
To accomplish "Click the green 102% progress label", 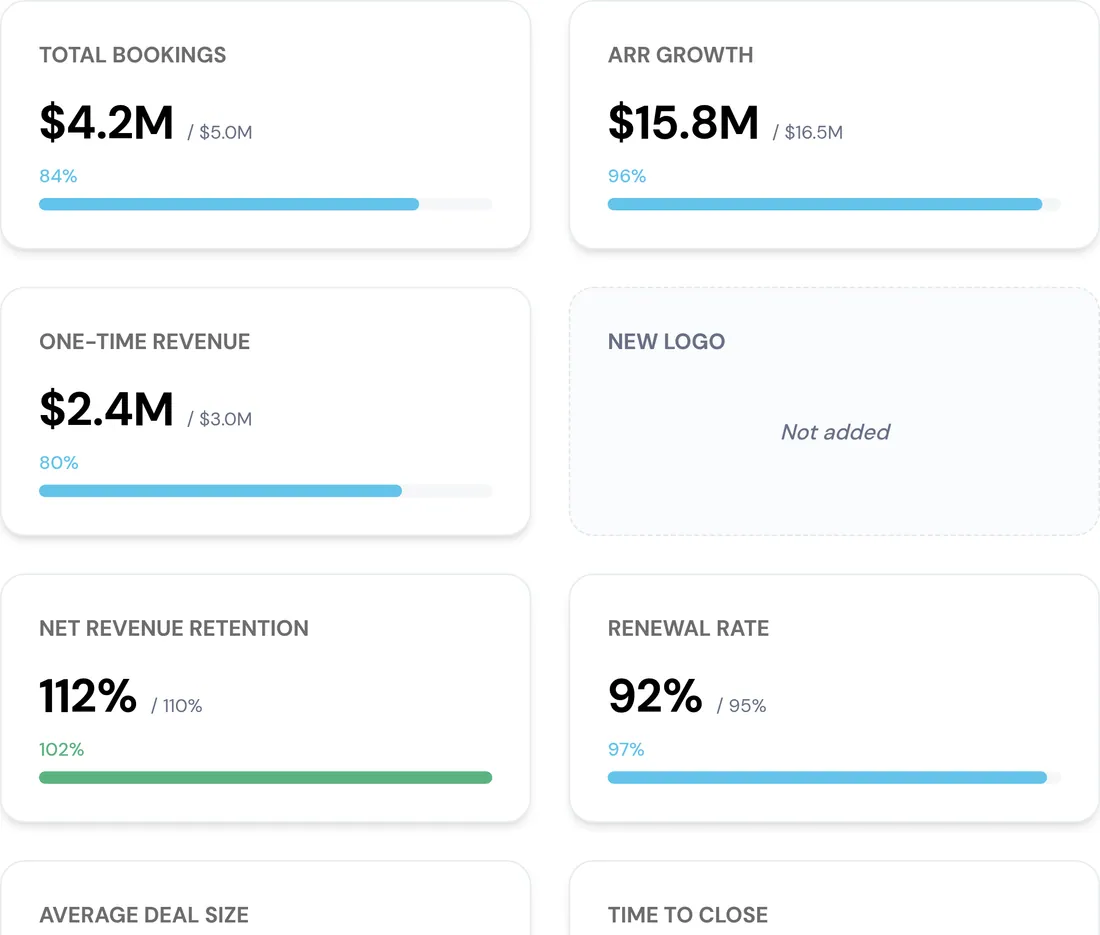I will pos(62,750).
